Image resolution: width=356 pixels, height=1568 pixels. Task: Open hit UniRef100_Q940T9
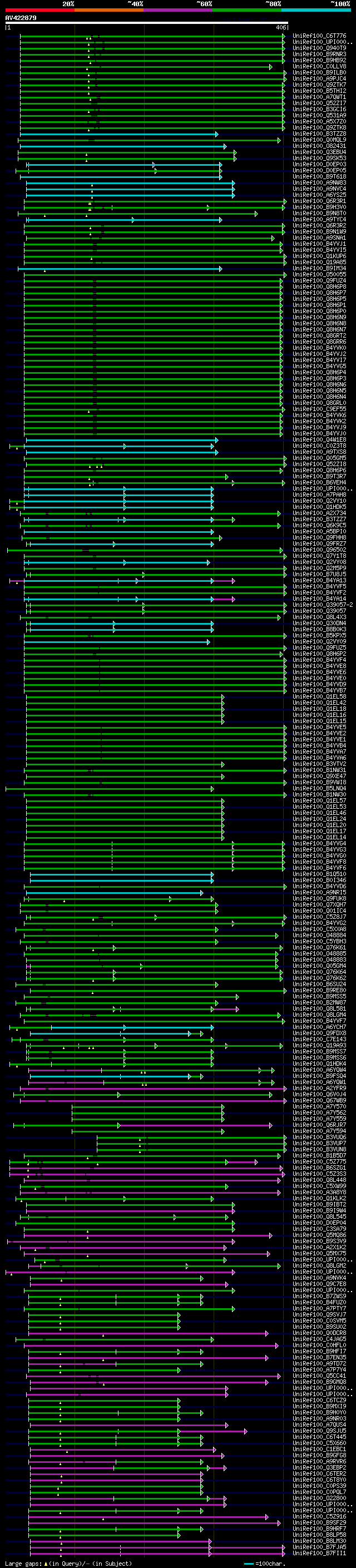pyautogui.click(x=319, y=49)
